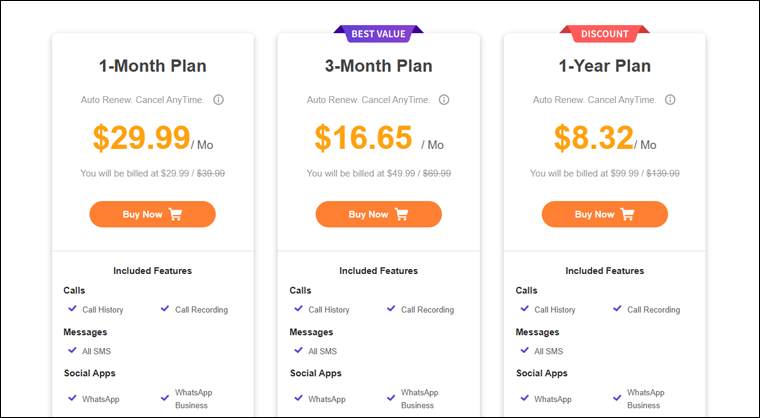The height and width of the screenshot is (418, 760).
Task: Click cart icon on 1-Year Buy Now
Action: 628,214
